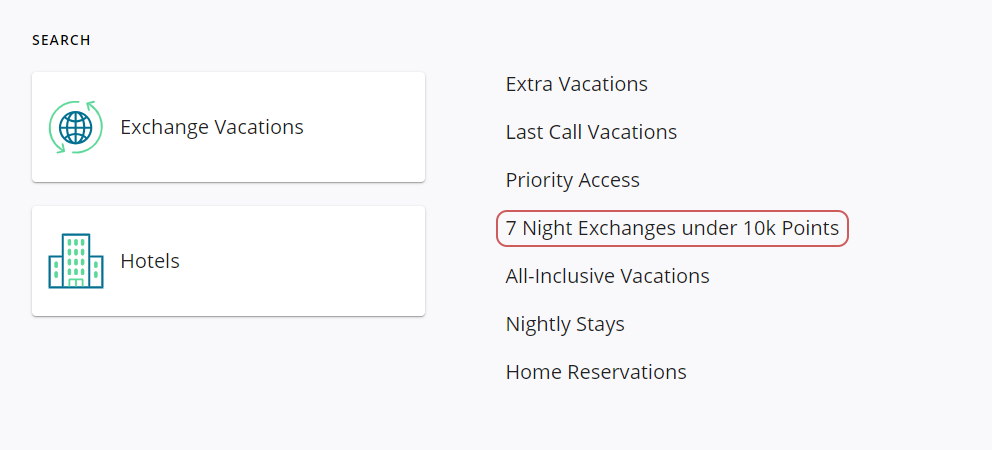992x450 pixels.
Task: Open the Priority Access link
Action: click(x=573, y=180)
